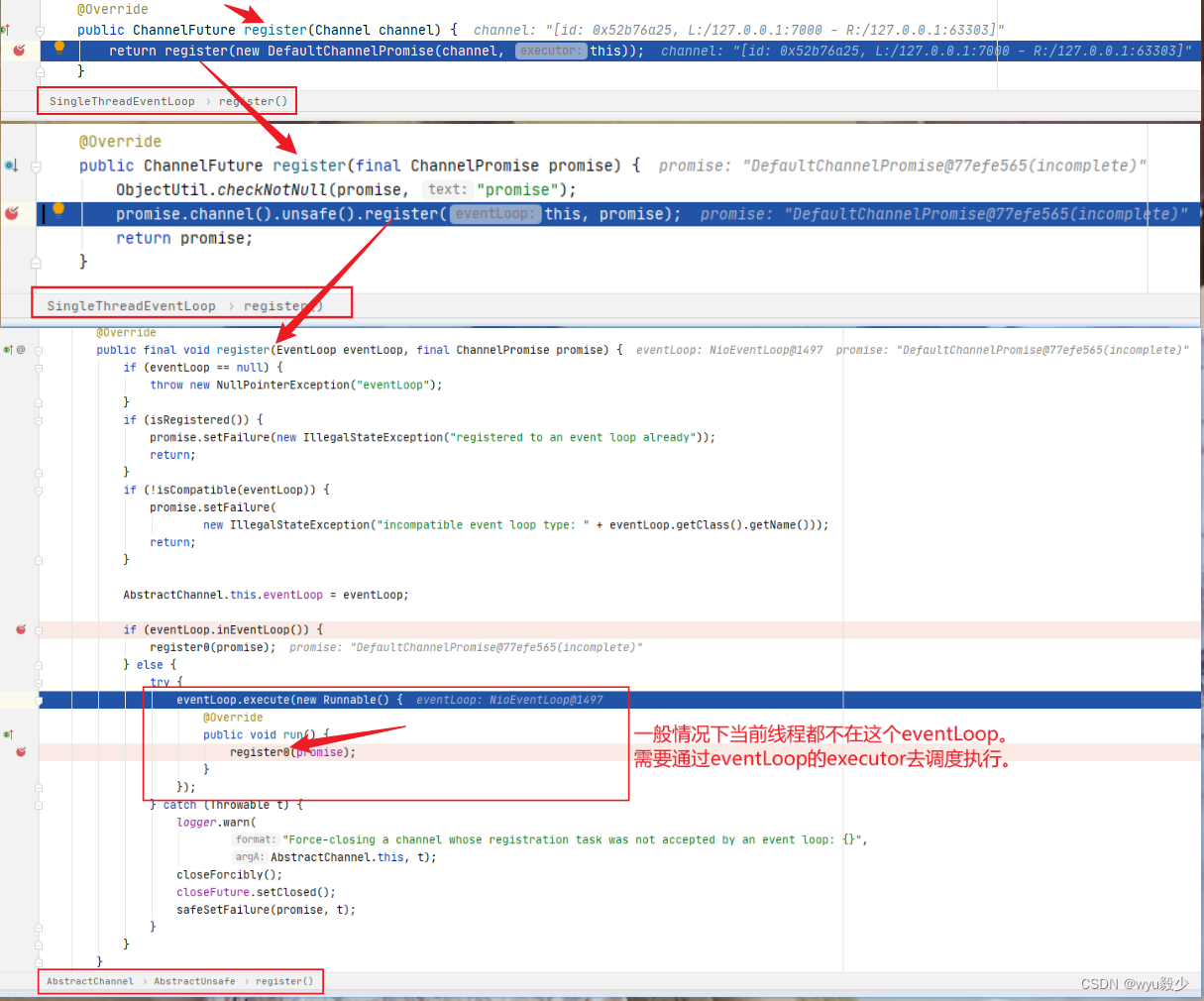Click 'isCompatible' in the if condition

tap(196, 490)
